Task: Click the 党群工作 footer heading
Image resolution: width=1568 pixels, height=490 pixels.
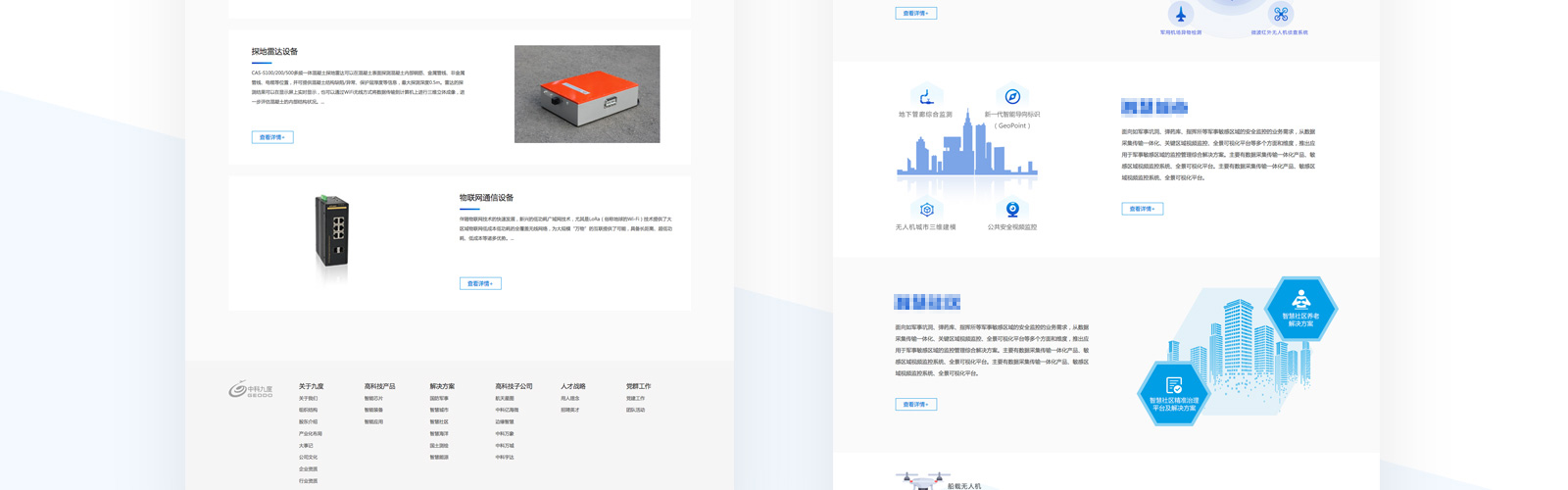Action: [638, 386]
